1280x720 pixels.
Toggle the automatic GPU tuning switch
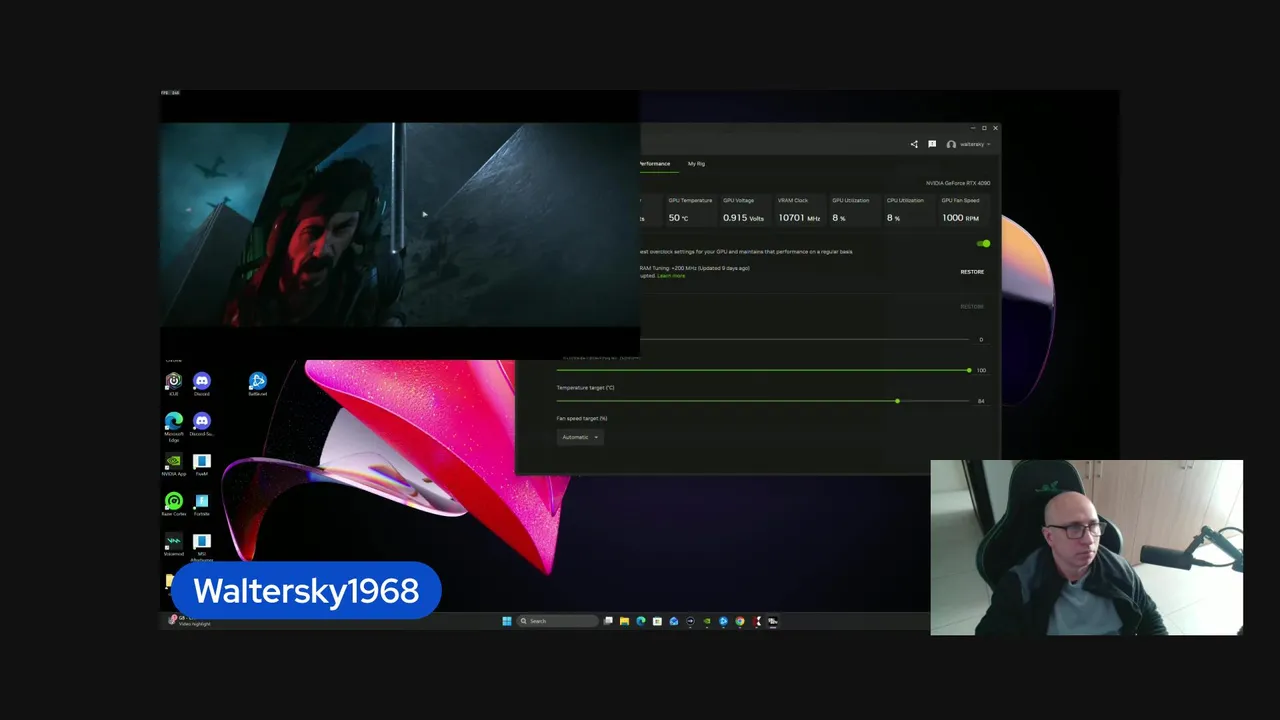(983, 244)
